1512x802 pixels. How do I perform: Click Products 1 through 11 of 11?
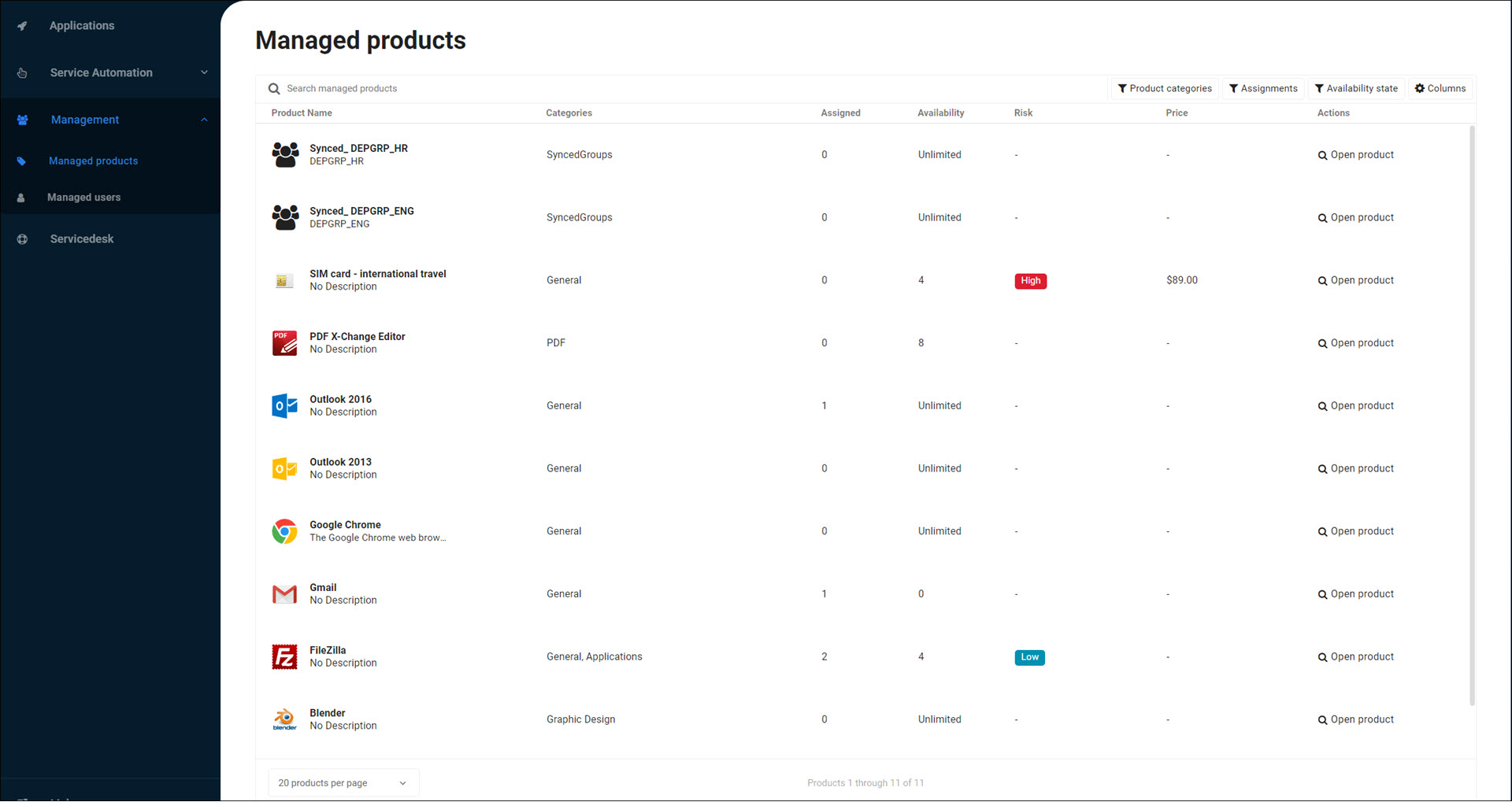pyautogui.click(x=865, y=783)
